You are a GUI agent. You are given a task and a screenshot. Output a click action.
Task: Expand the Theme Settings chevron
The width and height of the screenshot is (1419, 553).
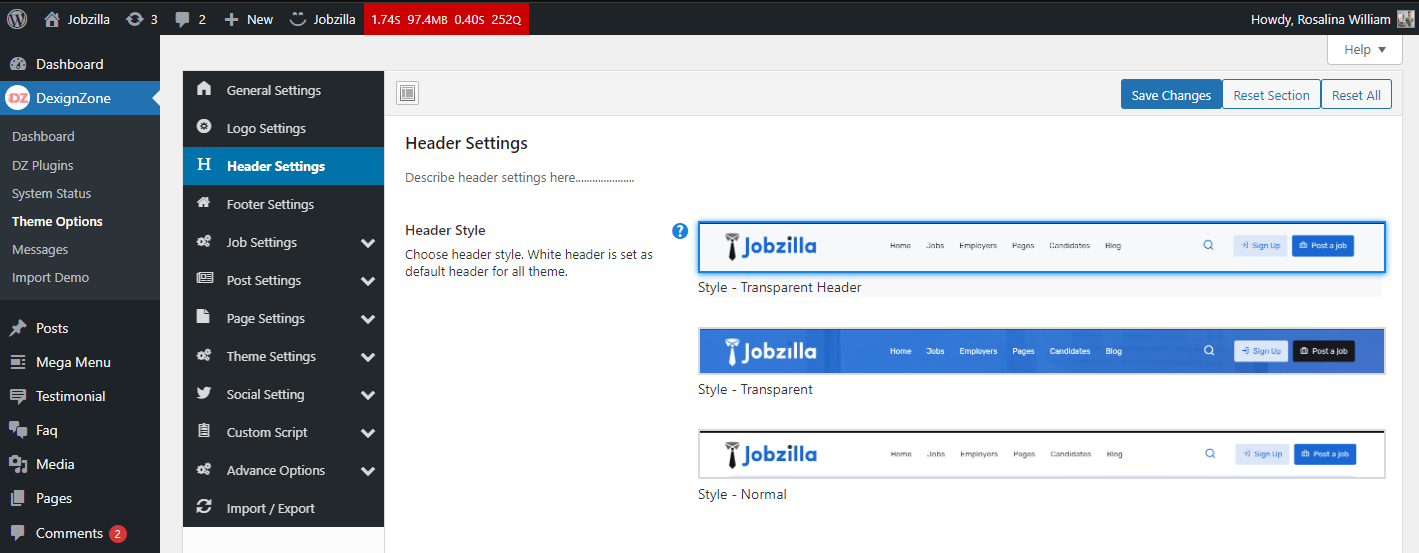[368, 357]
